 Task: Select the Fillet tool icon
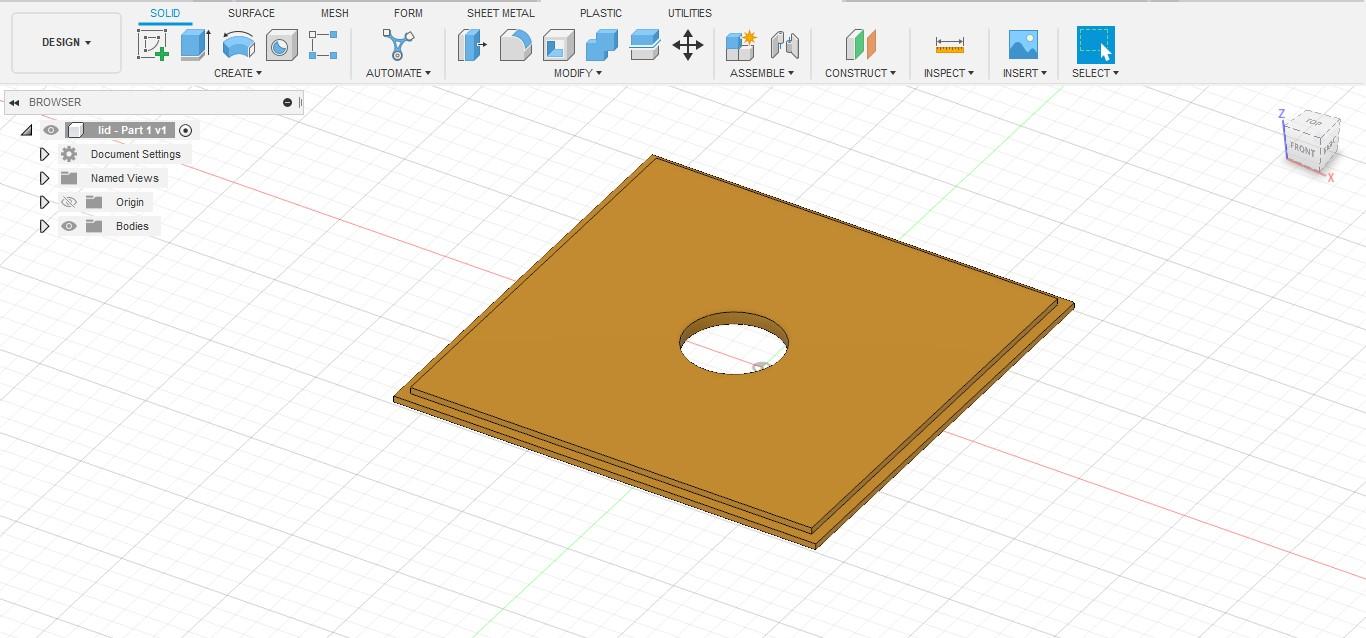[515, 45]
